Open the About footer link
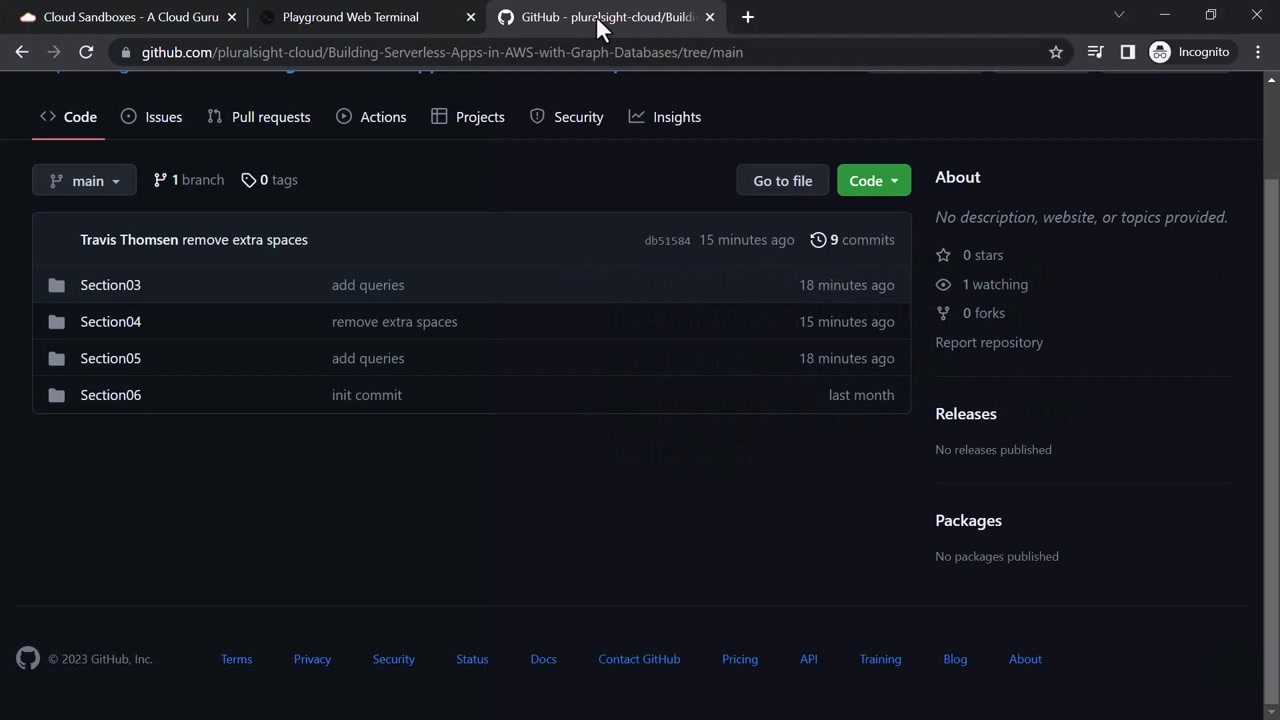Image resolution: width=1280 pixels, height=720 pixels. tap(1025, 659)
